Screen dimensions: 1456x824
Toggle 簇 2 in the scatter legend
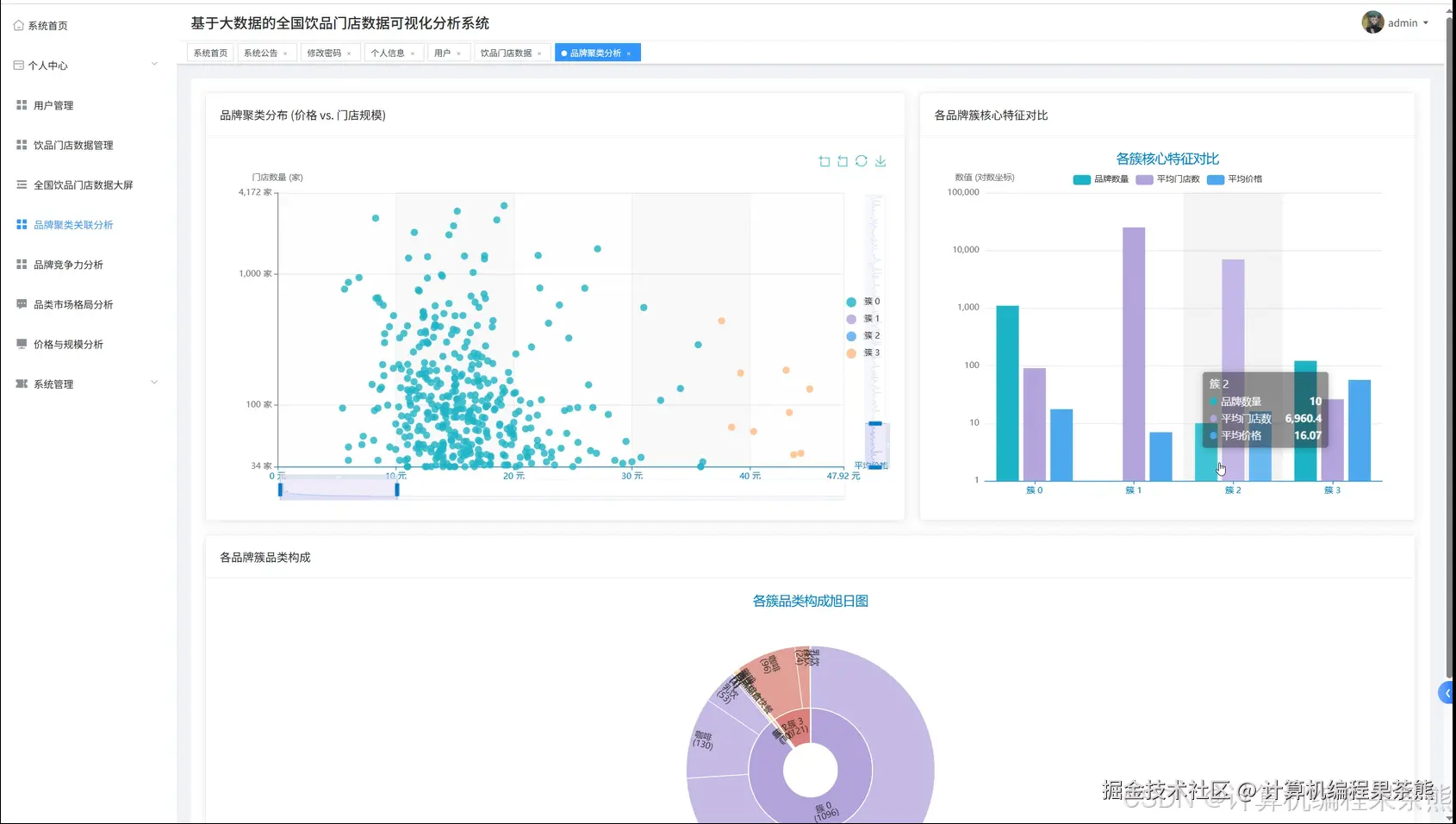click(863, 336)
